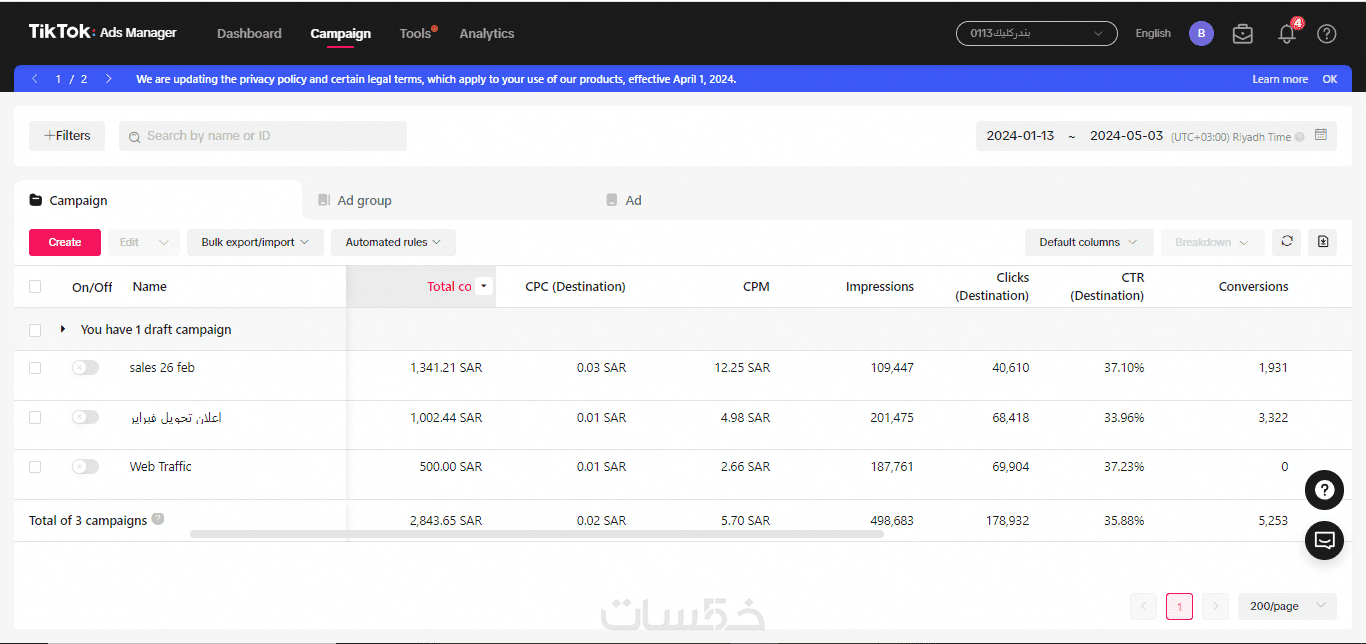The width and height of the screenshot is (1366, 644).
Task: Go to previous announcement in banner
Action: 35,79
